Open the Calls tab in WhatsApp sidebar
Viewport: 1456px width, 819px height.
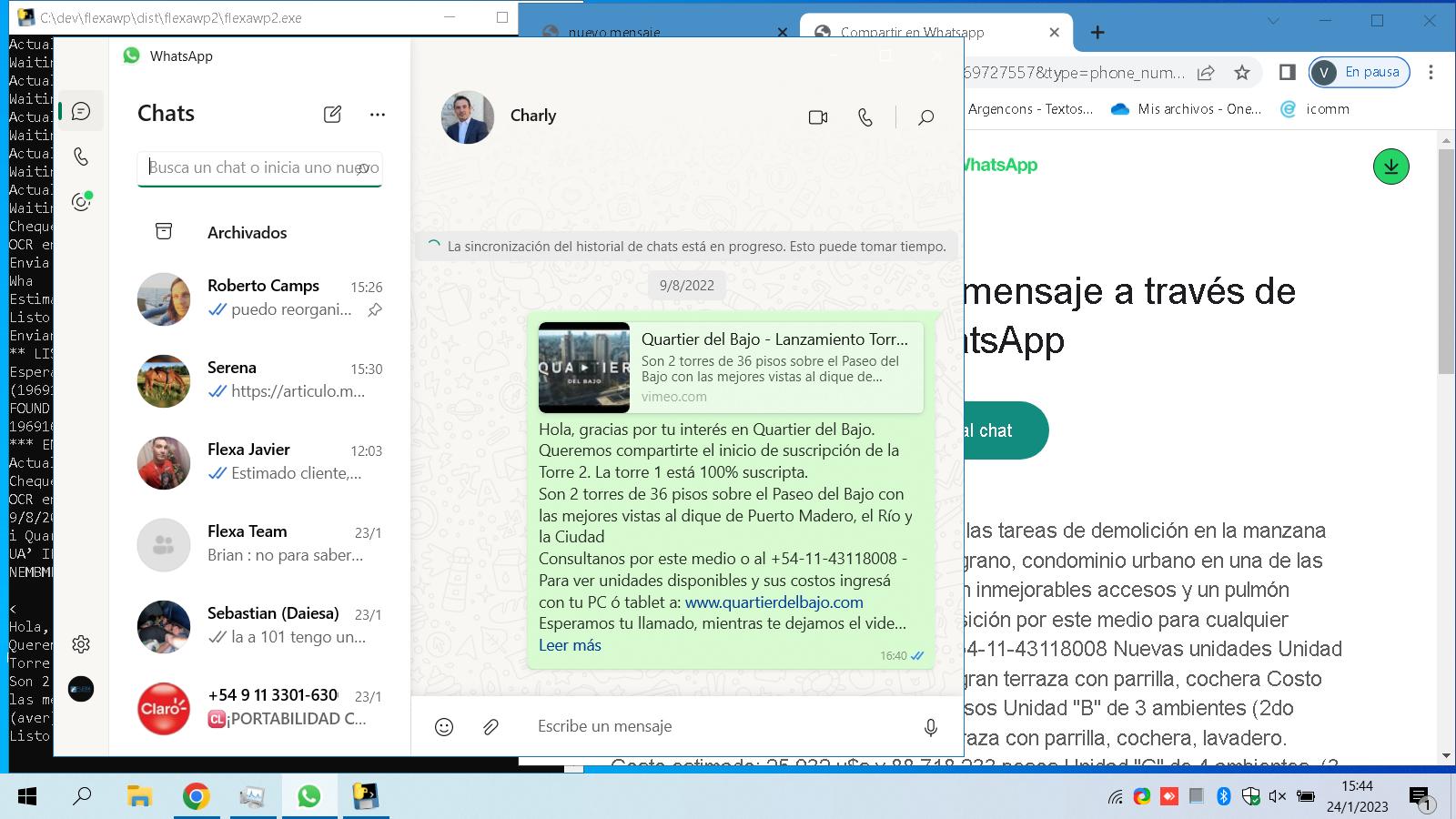pyautogui.click(x=81, y=157)
